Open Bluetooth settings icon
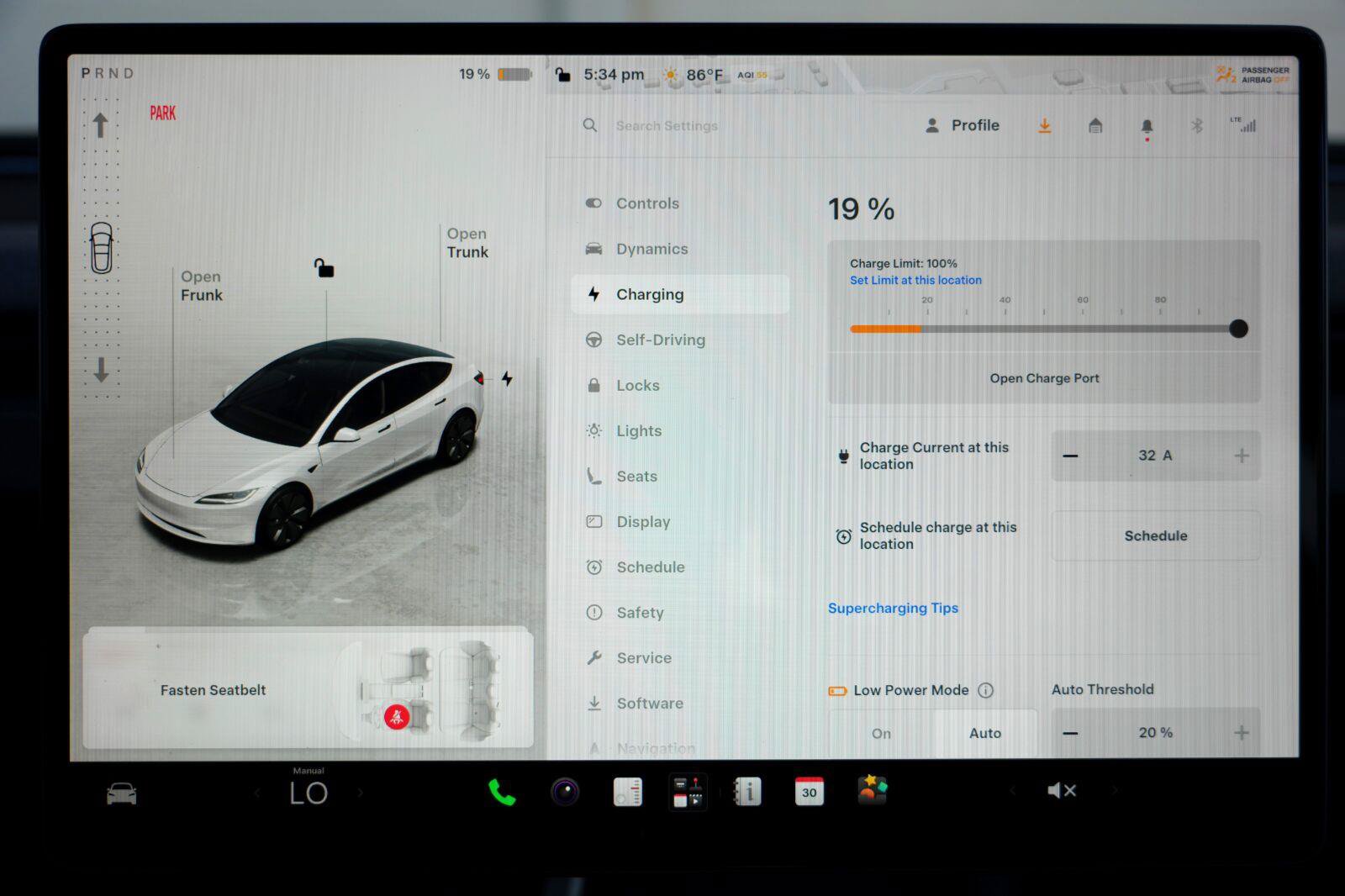The width and height of the screenshot is (1345, 896). pos(1197,126)
